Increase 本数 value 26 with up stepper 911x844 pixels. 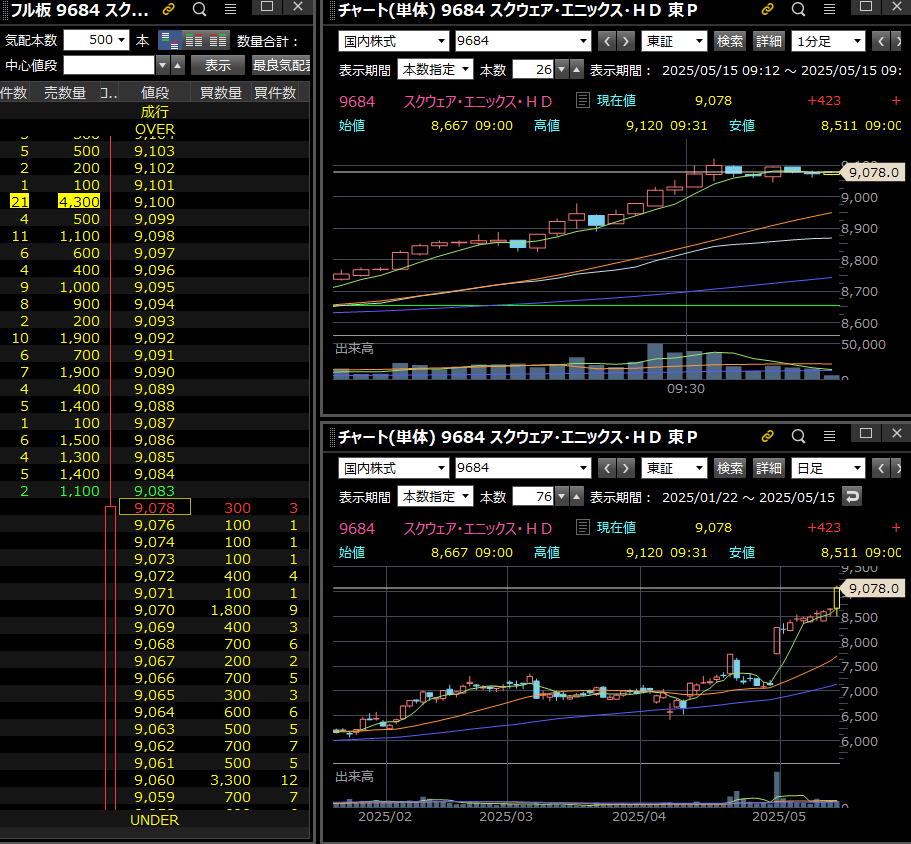576,70
